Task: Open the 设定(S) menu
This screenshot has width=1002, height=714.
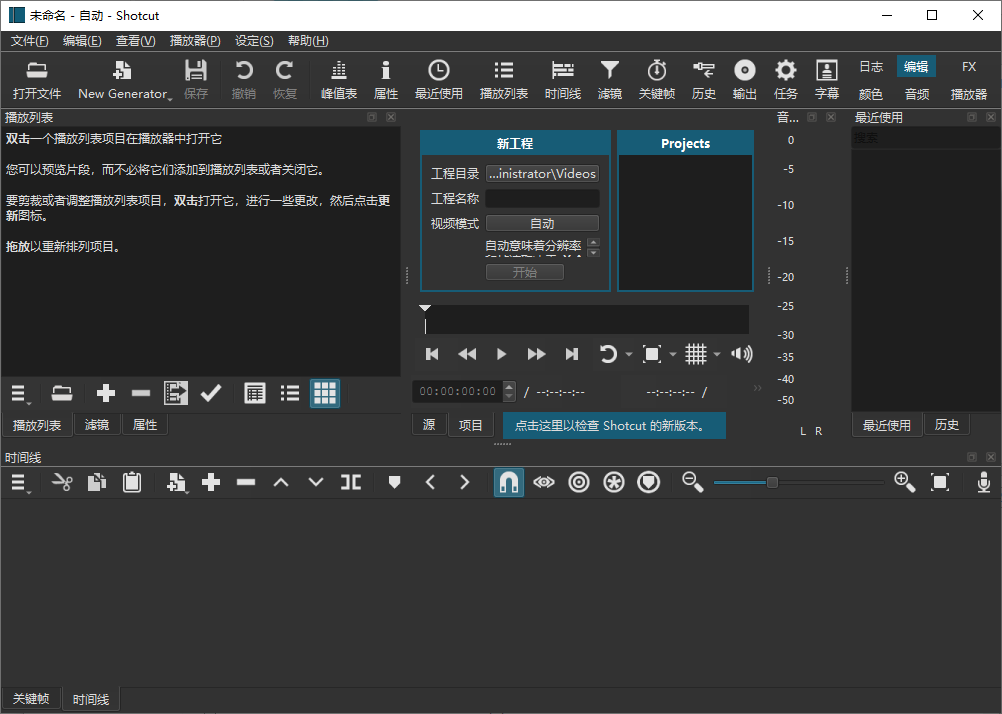Action: coord(254,41)
